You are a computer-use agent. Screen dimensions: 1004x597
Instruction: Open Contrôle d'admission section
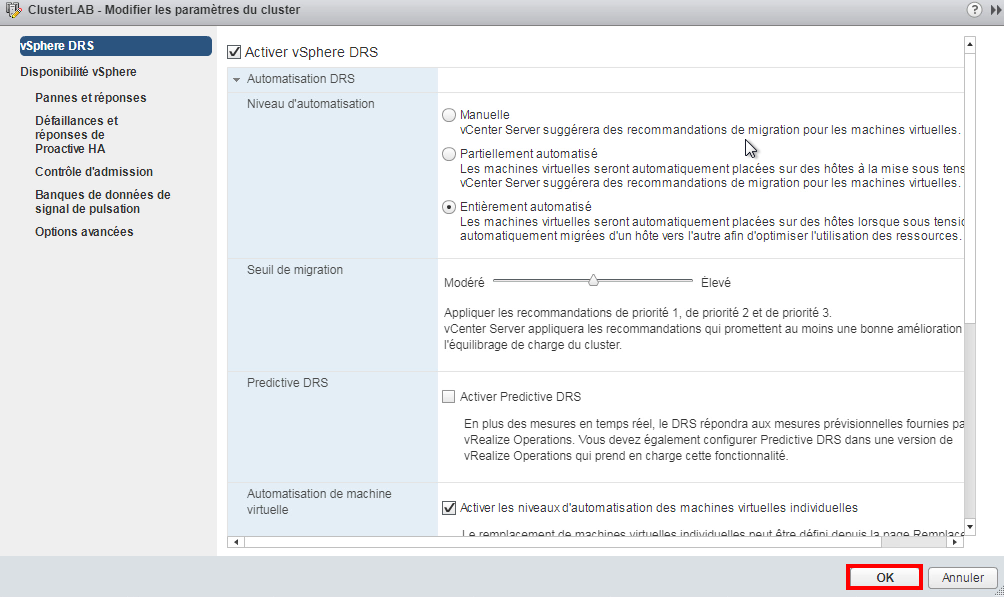(94, 172)
